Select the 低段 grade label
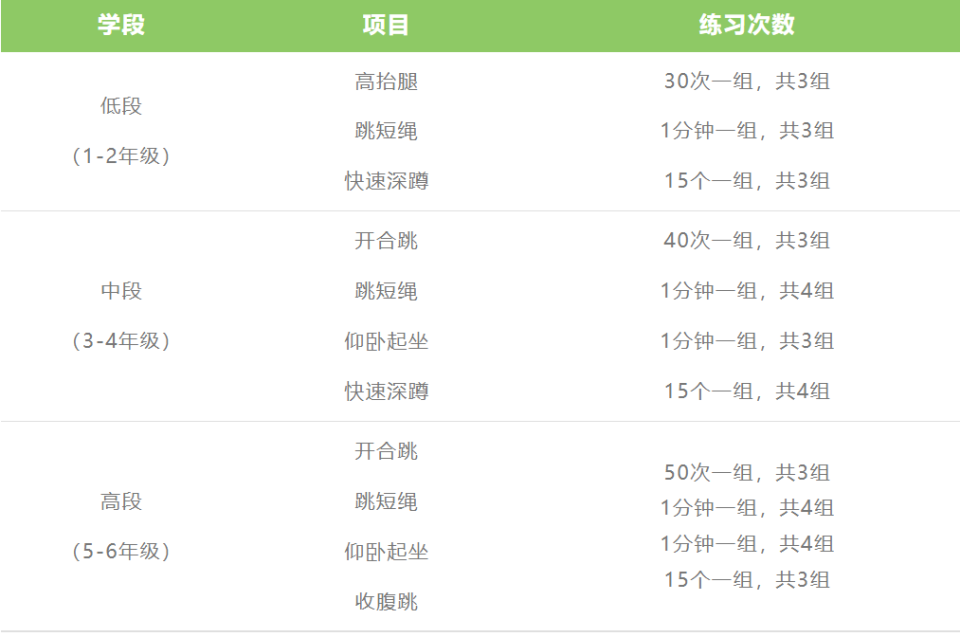The image size is (960, 637). pyautogui.click(x=121, y=106)
